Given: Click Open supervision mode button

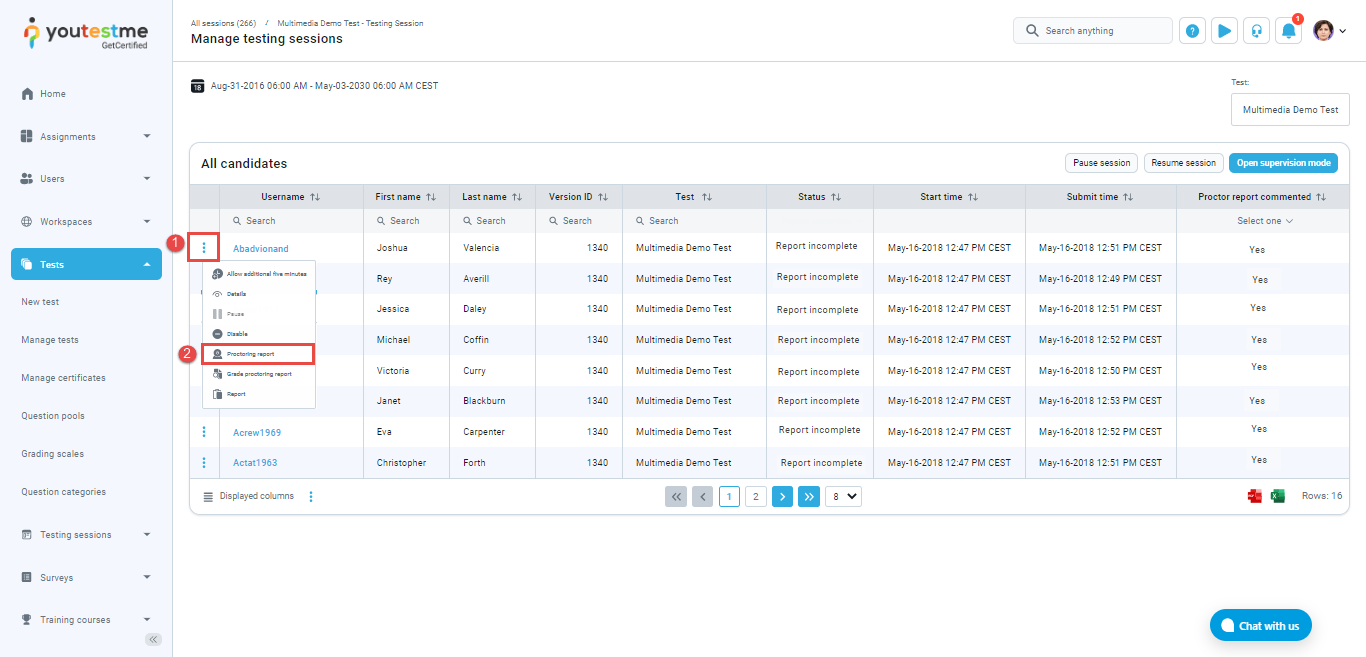Looking at the screenshot, I should pyautogui.click(x=1282, y=163).
